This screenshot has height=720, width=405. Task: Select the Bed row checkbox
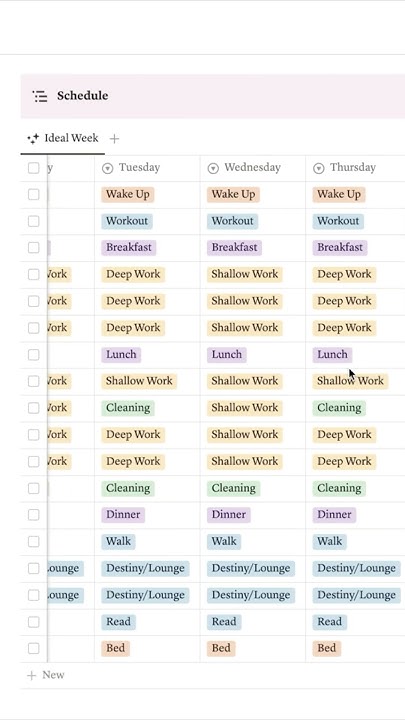tap(34, 648)
